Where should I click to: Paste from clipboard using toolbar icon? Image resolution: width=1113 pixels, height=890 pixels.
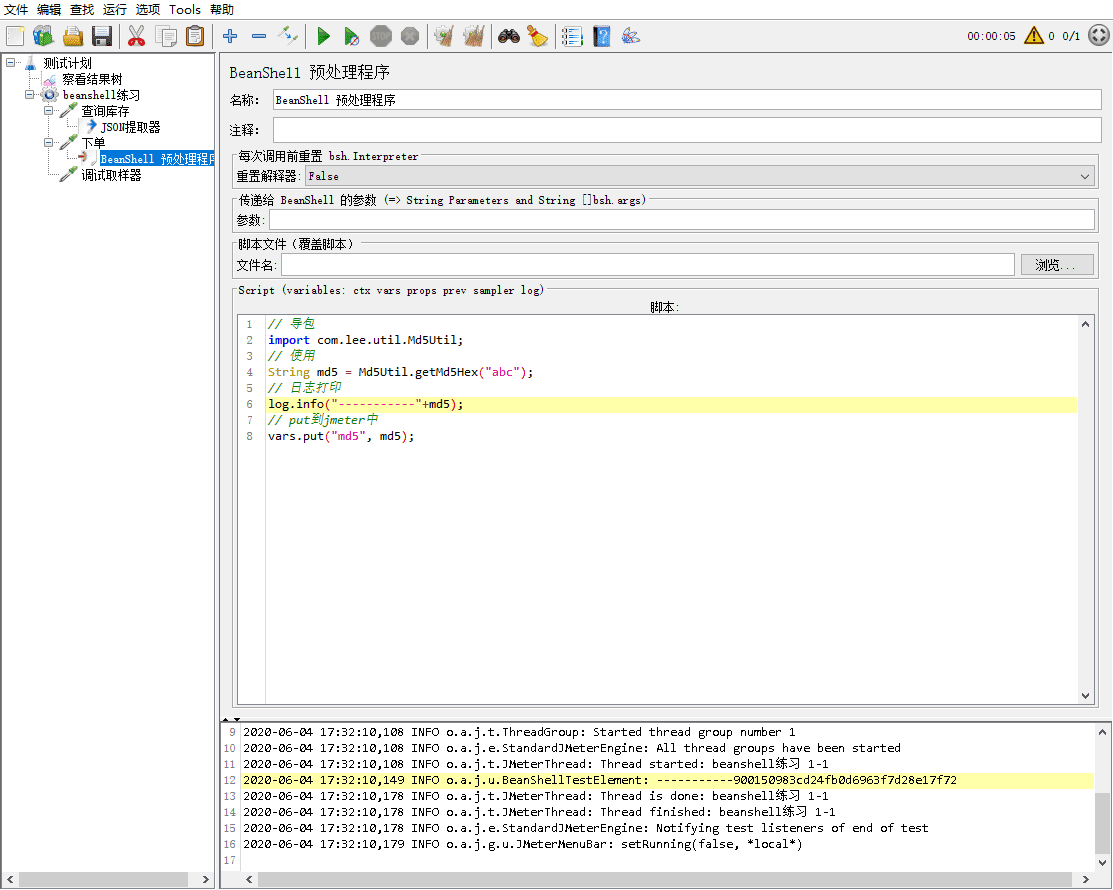[195, 35]
